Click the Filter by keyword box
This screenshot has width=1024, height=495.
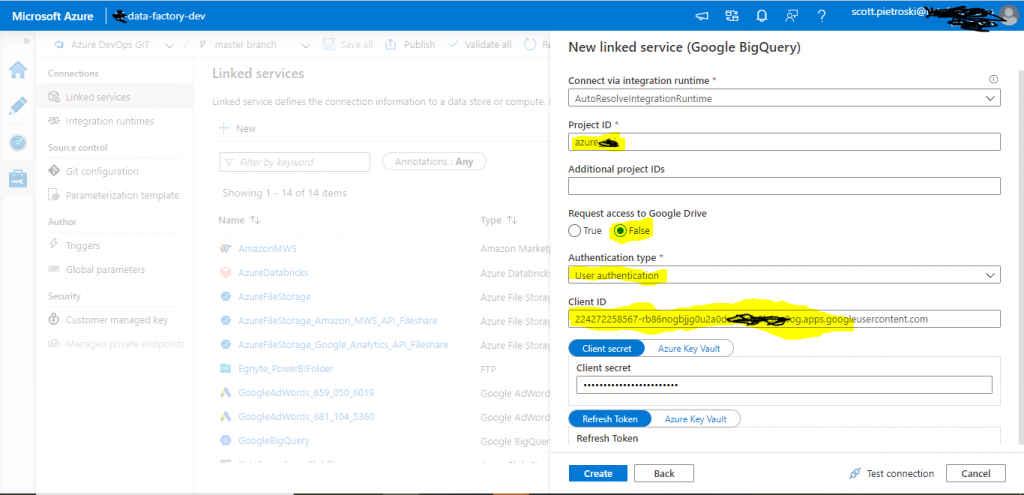click(x=295, y=162)
